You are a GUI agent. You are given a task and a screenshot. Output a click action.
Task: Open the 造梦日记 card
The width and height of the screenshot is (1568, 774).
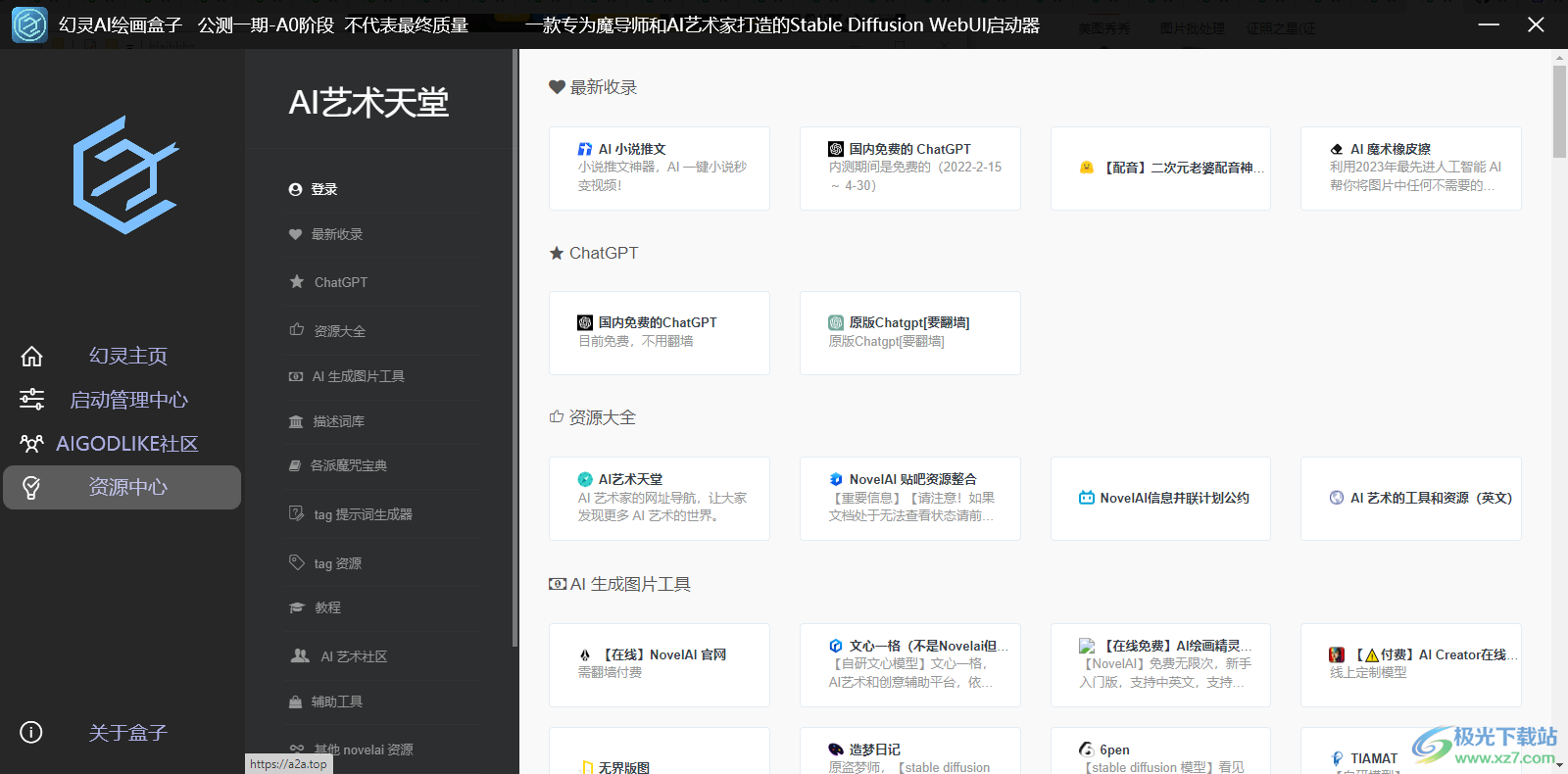tap(910, 751)
